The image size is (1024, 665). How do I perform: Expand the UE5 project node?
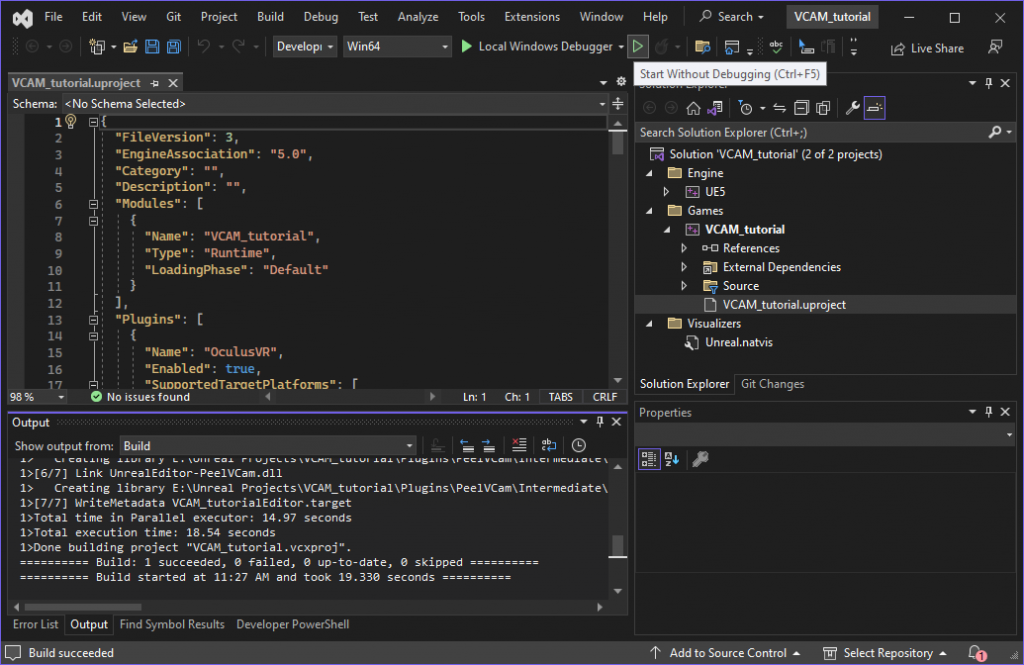tap(666, 192)
